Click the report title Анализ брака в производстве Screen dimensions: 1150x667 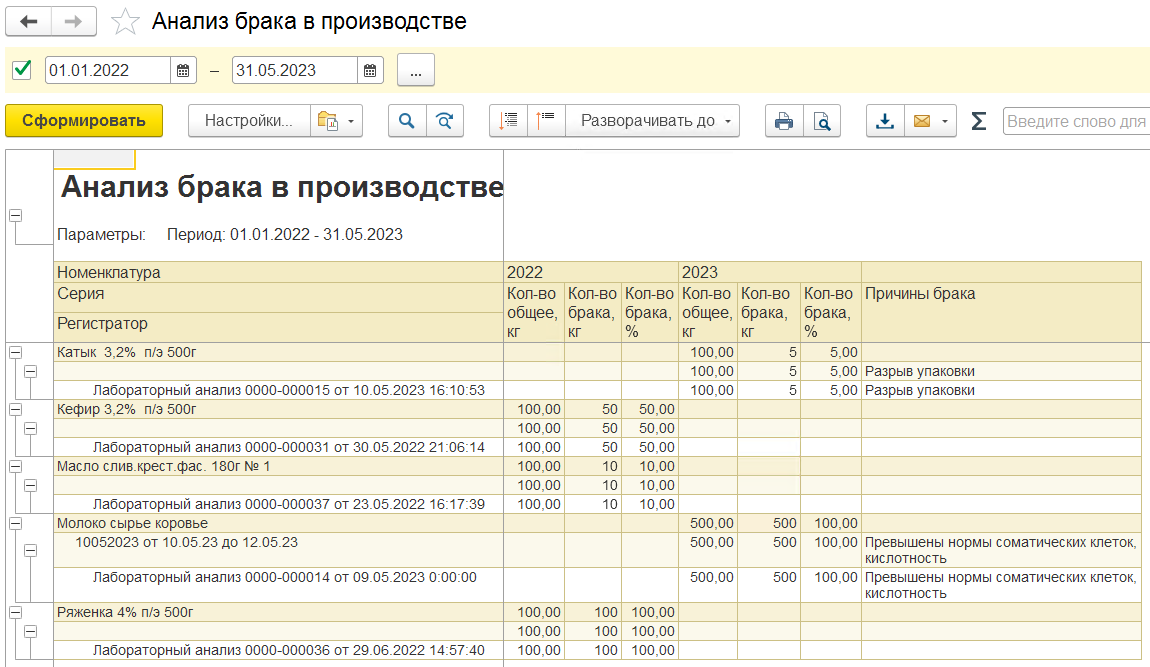click(282, 187)
